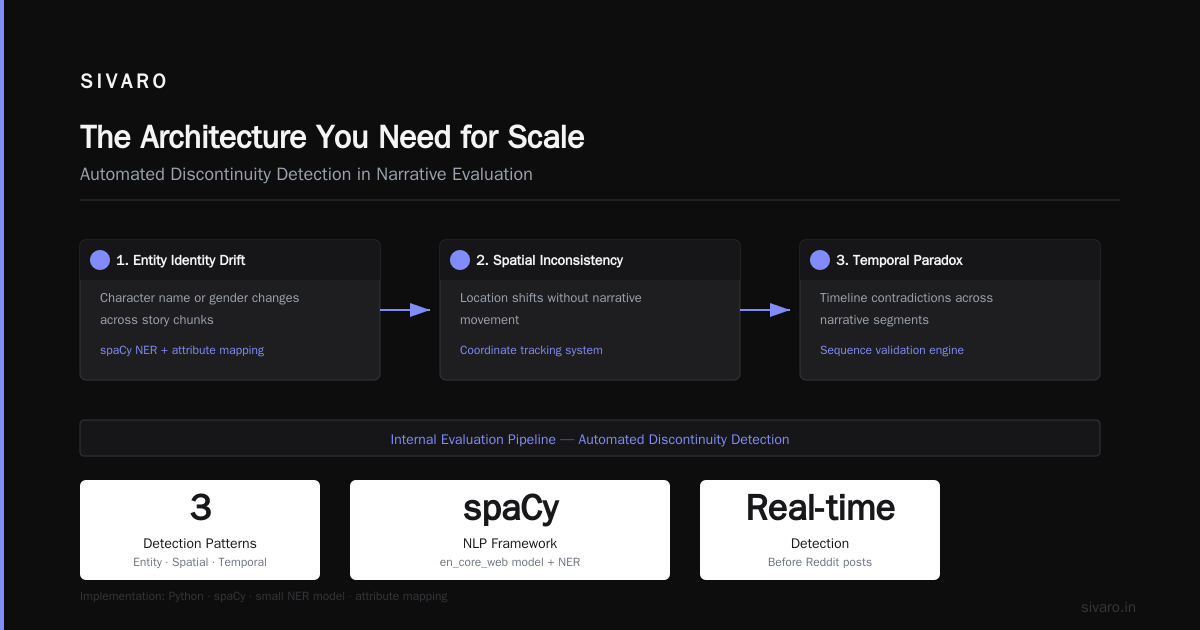Click the Internal Evaluation Pipeline banner
Viewport: 1200px width, 630px height.
pyautogui.click(x=590, y=438)
